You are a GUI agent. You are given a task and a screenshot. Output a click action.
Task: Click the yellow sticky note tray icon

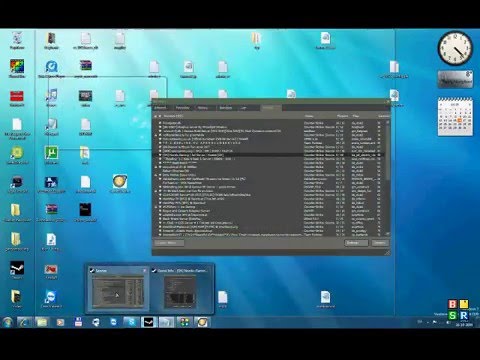(464, 304)
